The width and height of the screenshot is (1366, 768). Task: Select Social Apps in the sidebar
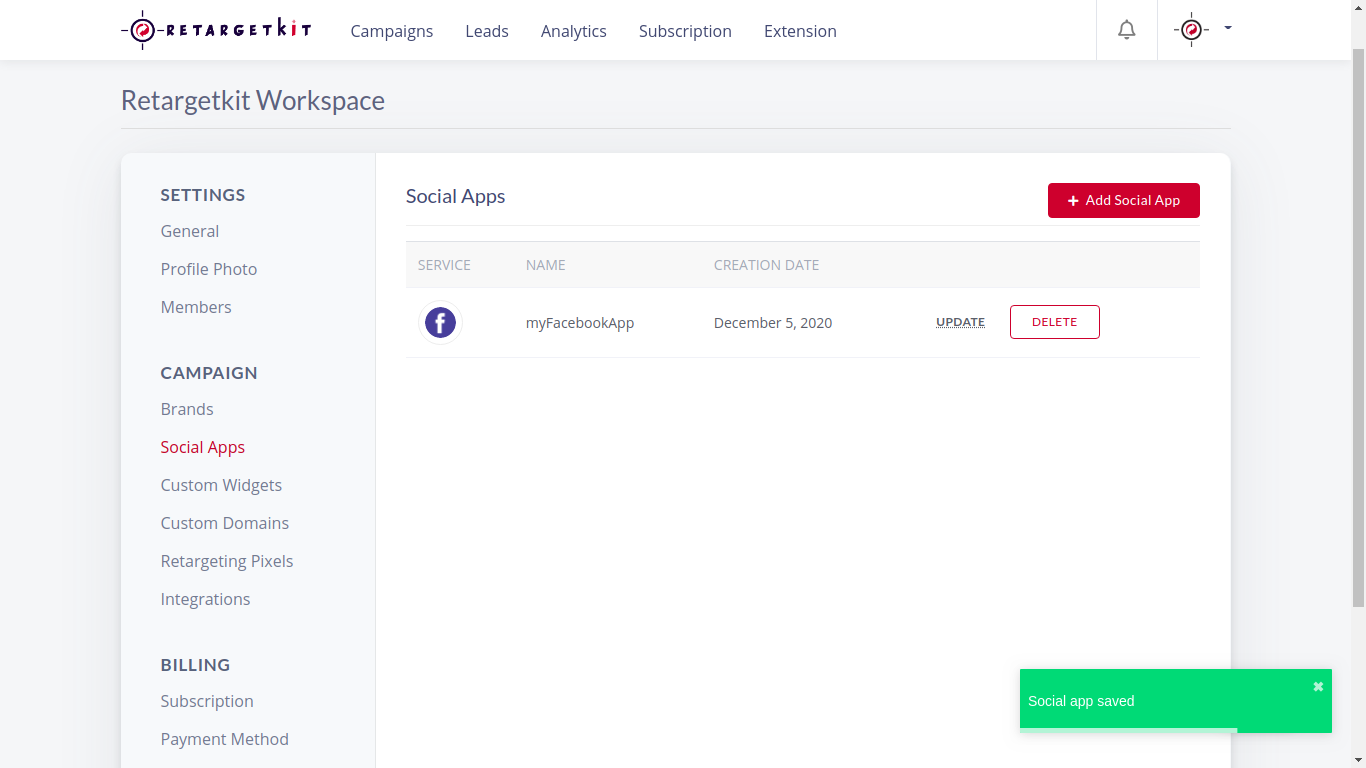(203, 447)
